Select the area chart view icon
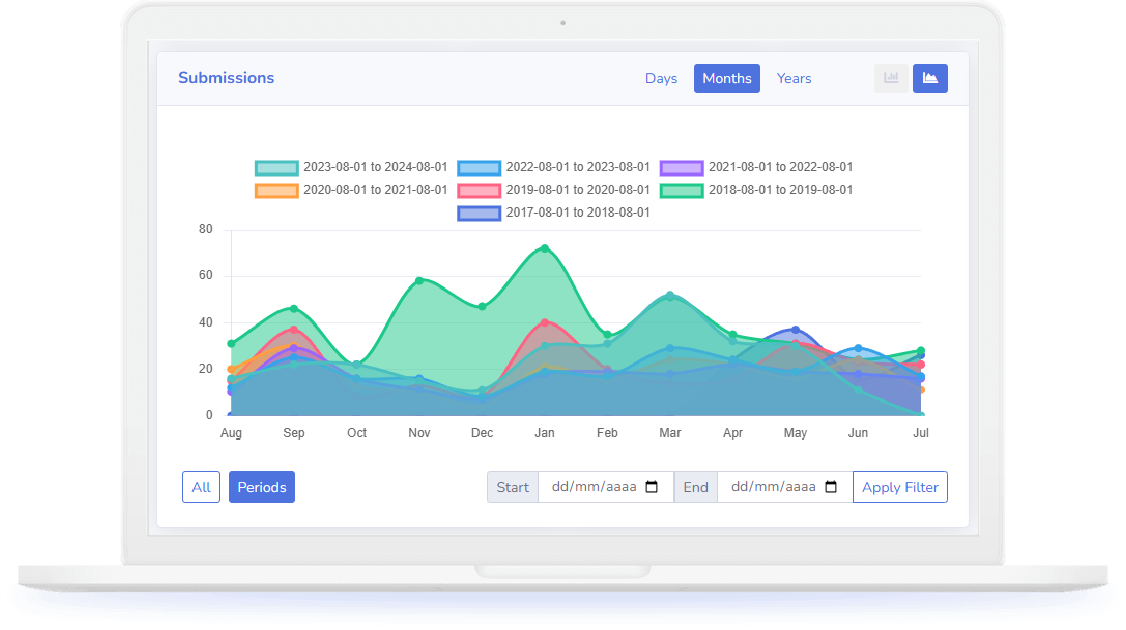This screenshot has width=1126, height=630. coord(930,78)
